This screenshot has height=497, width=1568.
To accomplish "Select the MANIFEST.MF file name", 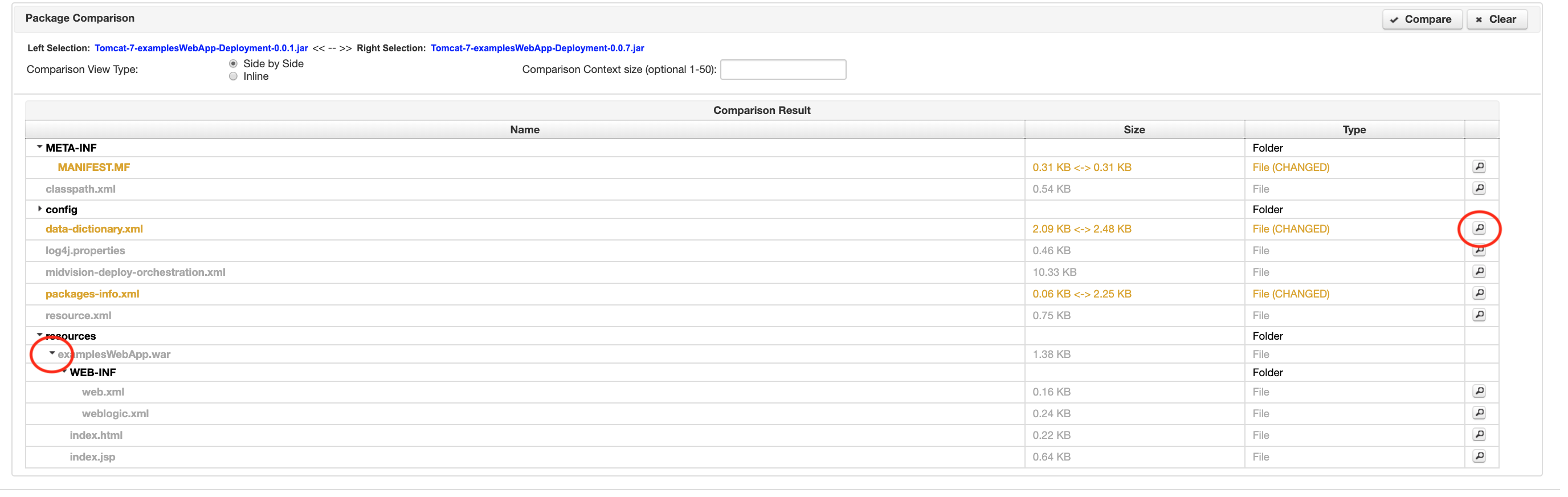I will tap(95, 168).
